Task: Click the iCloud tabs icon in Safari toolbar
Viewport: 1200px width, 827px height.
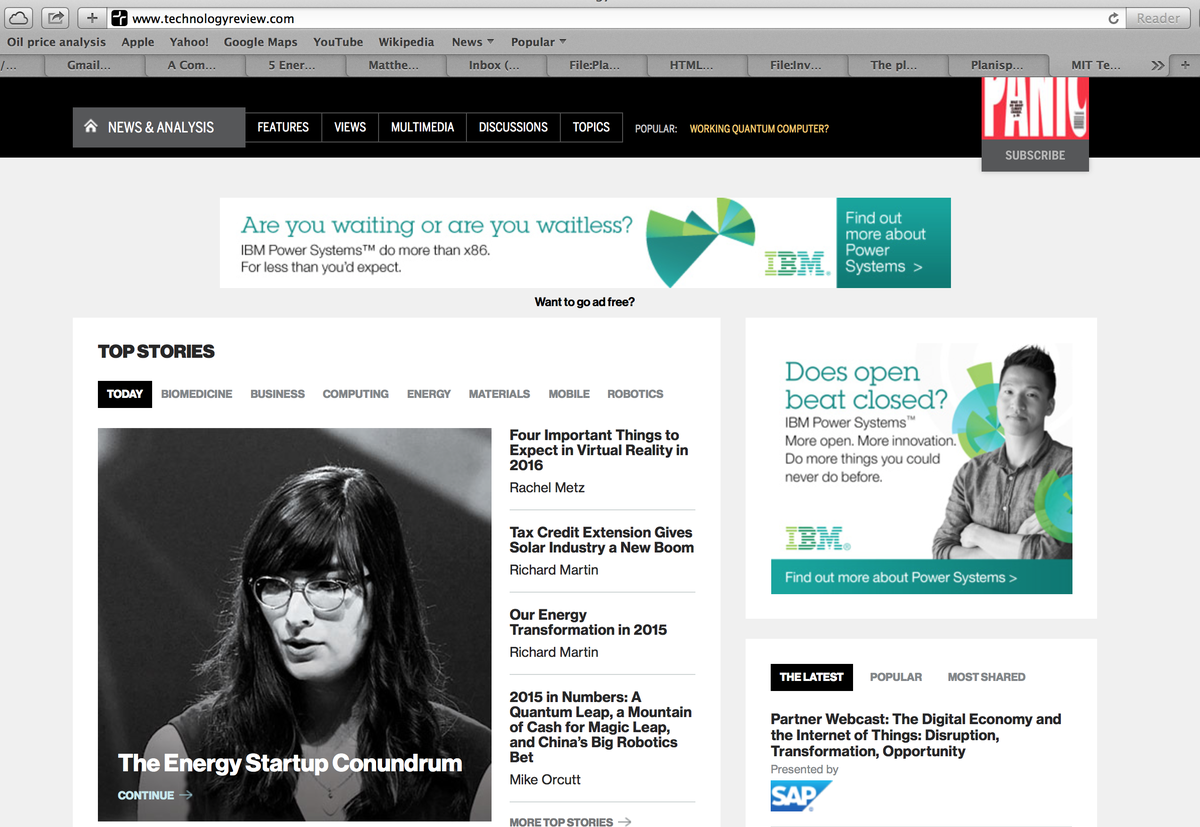Action: (x=20, y=18)
